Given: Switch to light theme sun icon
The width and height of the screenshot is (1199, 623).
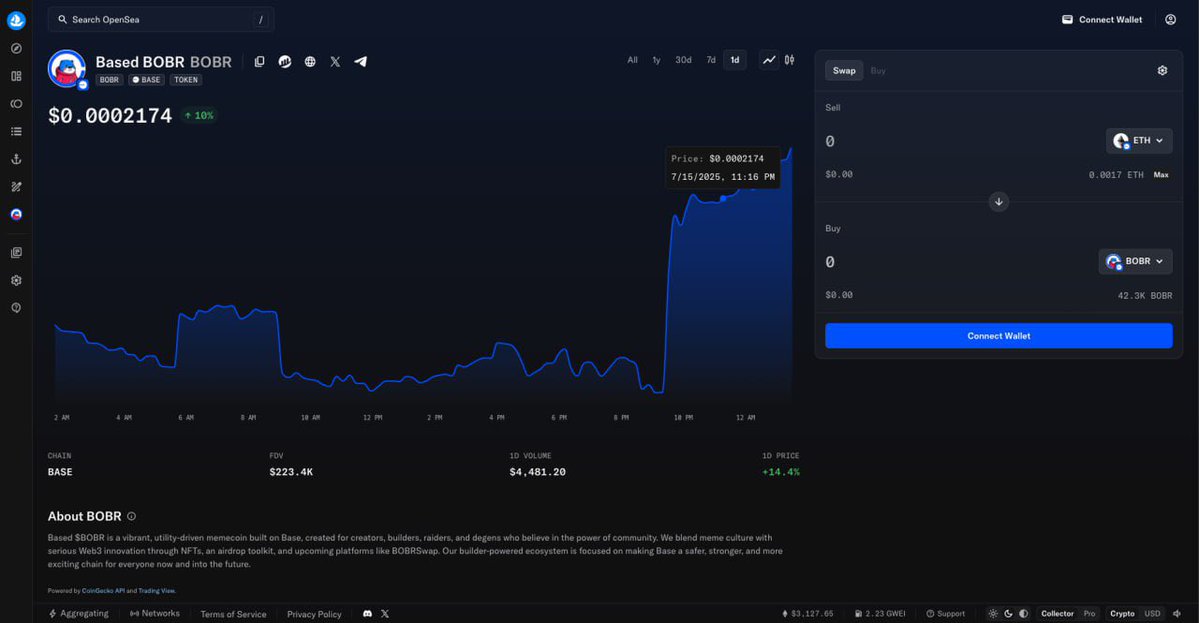Looking at the screenshot, I should click(993, 614).
